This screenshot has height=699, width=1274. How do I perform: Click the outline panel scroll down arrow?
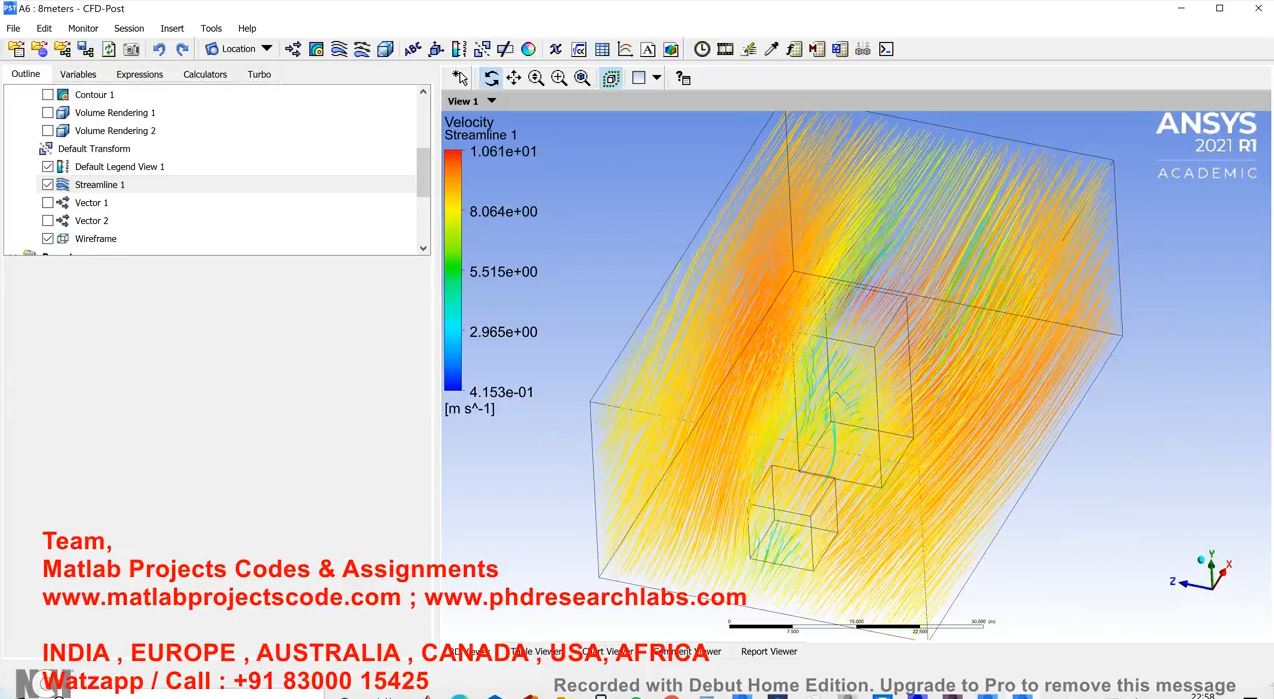(x=423, y=248)
